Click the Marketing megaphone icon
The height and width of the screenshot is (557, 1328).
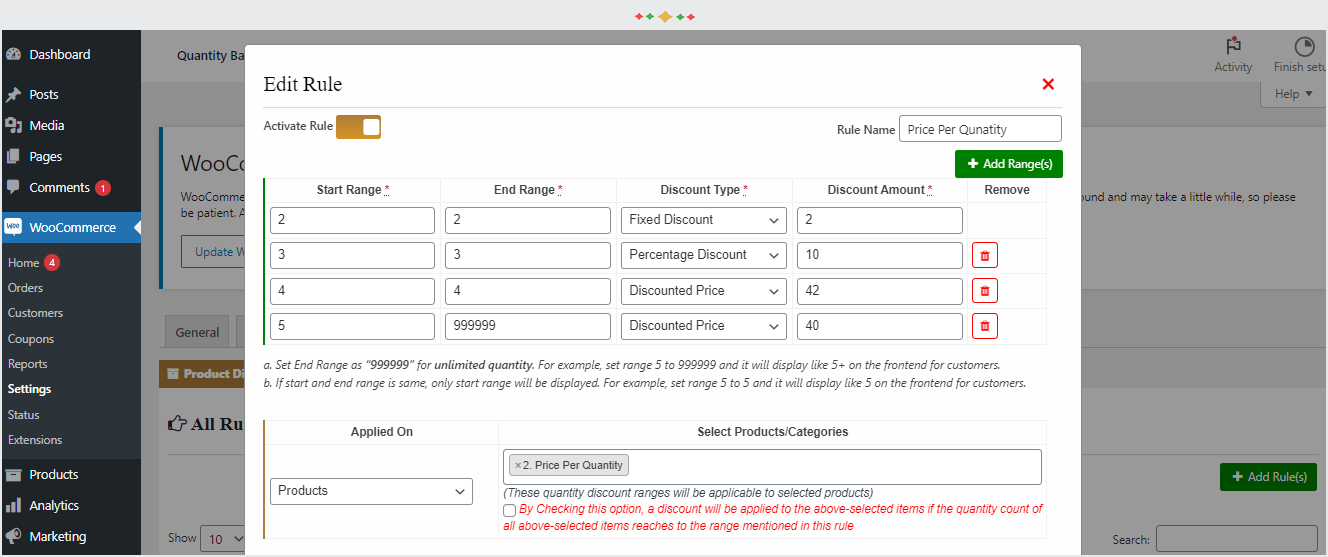[x=13, y=536]
